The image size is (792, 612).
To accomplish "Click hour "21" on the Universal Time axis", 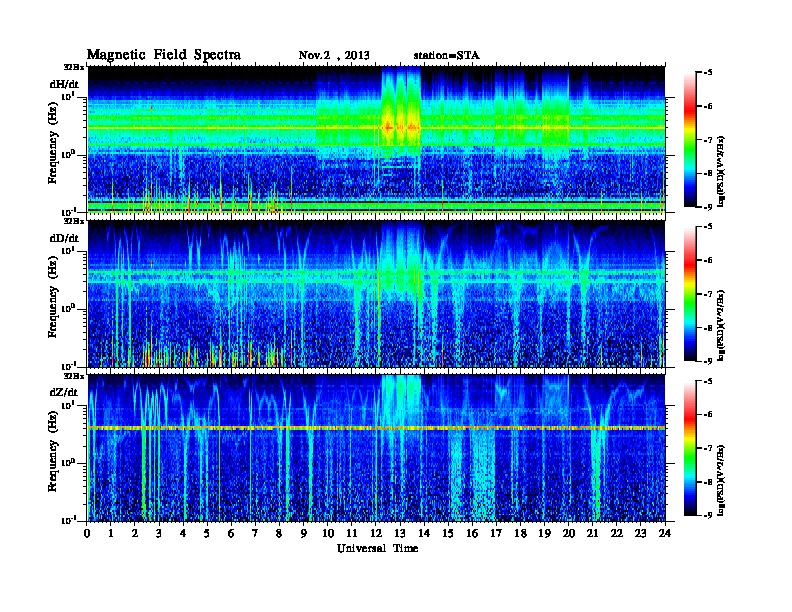I will coord(592,533).
